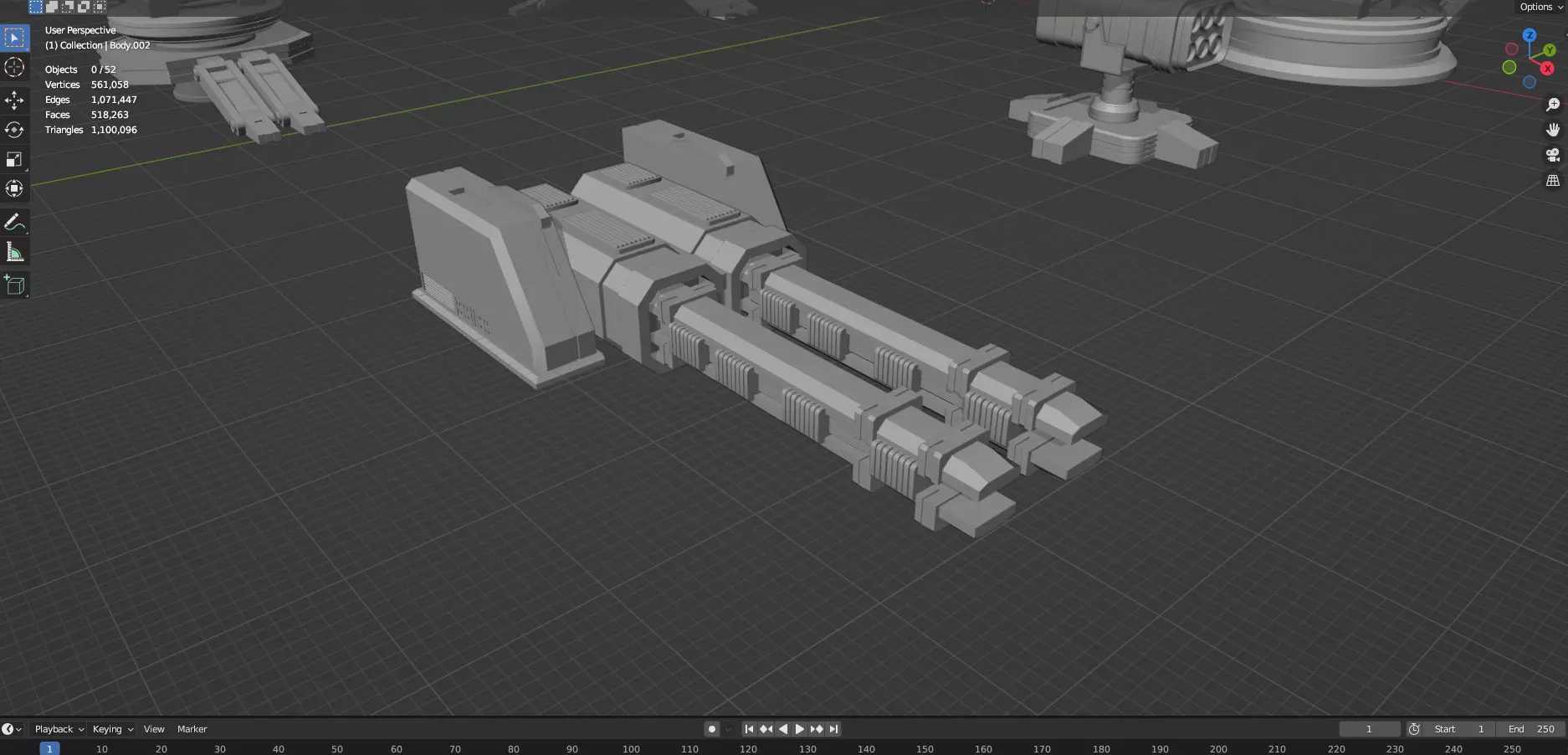Jump to the previous keyframe
This screenshot has height=755, width=1568.
click(766, 729)
